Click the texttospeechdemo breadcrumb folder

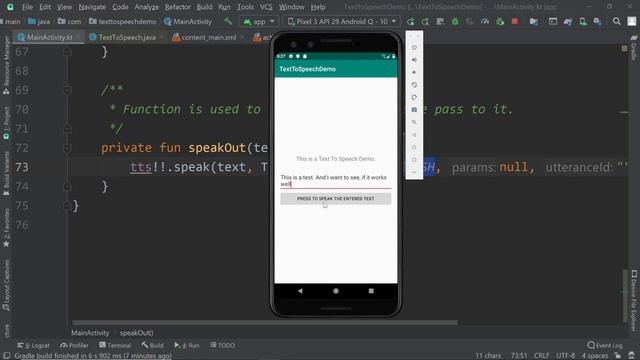click(123, 21)
